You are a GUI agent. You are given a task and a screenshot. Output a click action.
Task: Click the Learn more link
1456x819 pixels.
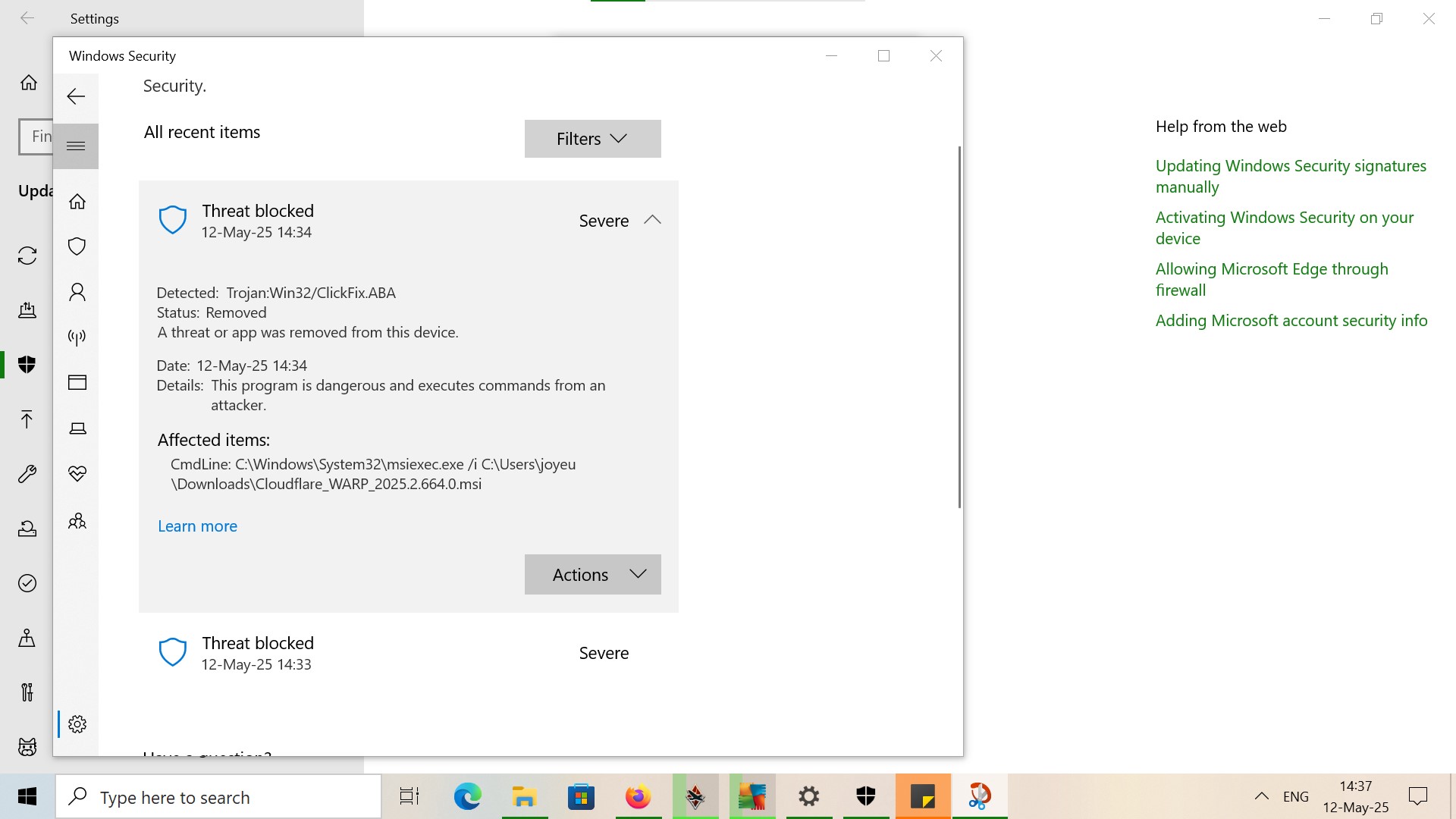coord(197,526)
